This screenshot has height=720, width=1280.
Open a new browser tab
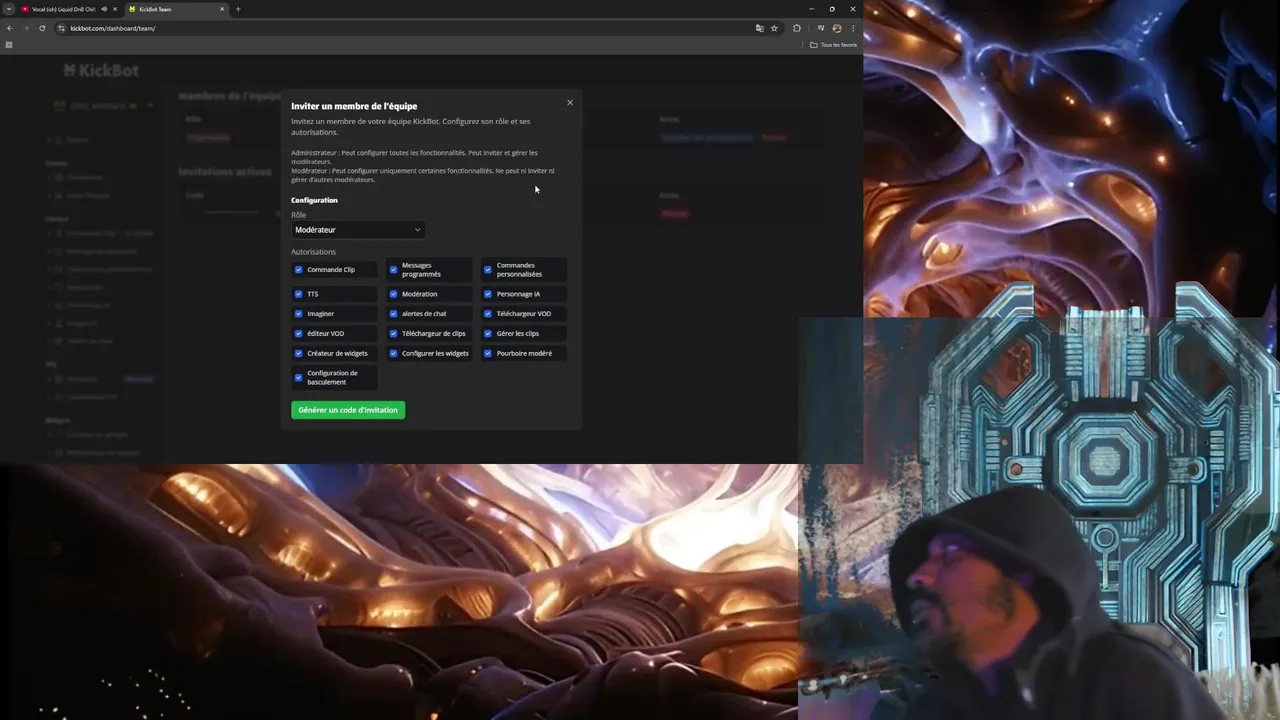coord(238,9)
